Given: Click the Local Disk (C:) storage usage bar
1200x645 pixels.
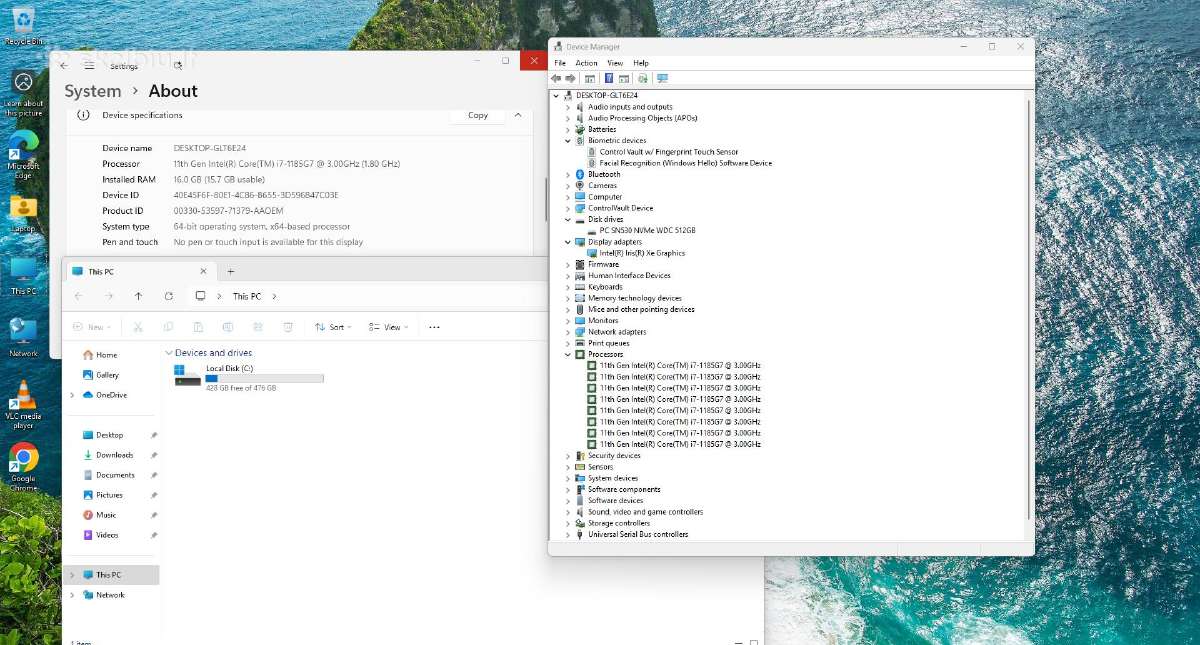Looking at the screenshot, I should click(264, 378).
